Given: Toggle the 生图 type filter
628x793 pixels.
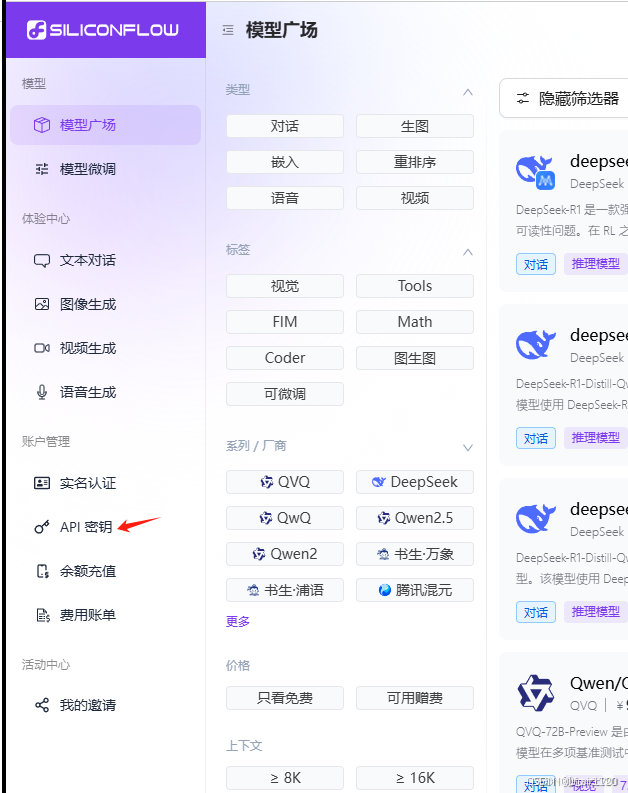Looking at the screenshot, I should coord(415,126).
